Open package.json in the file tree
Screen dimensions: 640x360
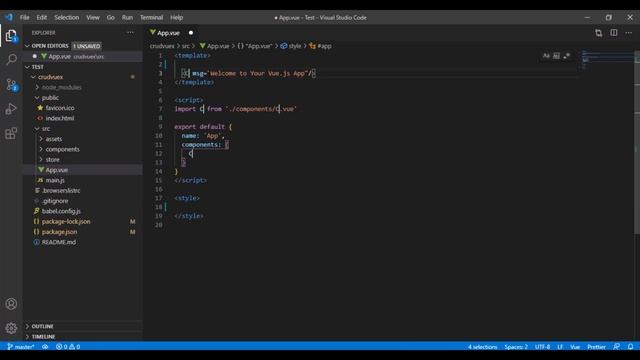(59, 231)
